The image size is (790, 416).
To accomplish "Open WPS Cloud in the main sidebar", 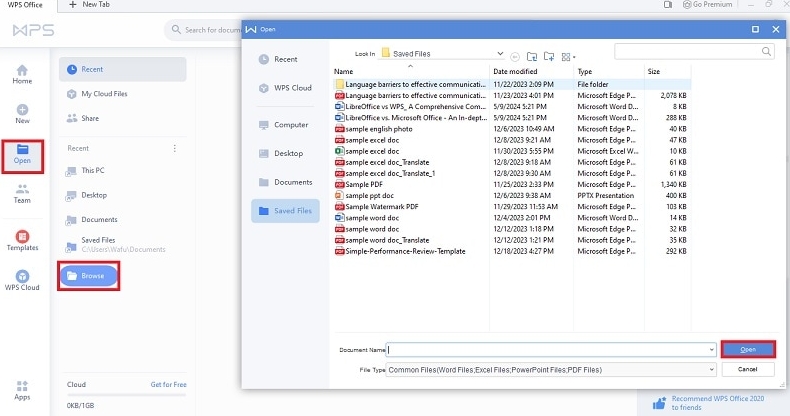I will (22, 281).
